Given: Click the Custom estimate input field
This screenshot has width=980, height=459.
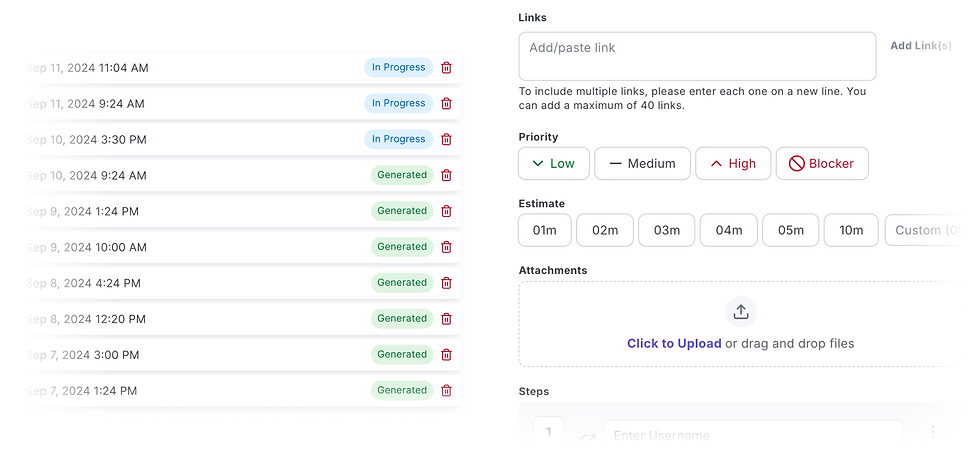Looking at the screenshot, I should click(928, 230).
